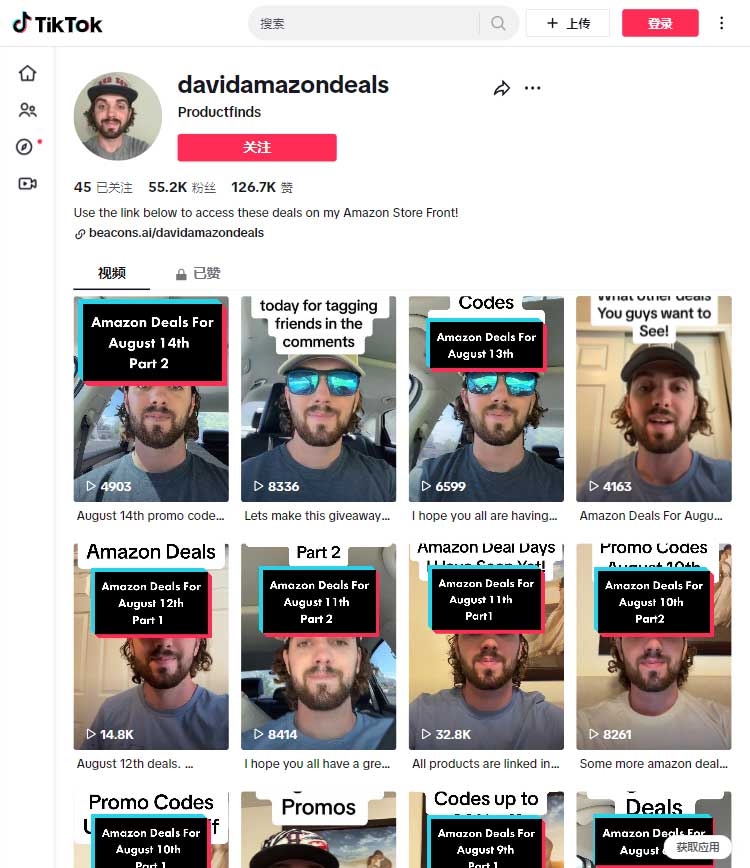
Task: Click the TikTok logo
Action: pos(57,23)
